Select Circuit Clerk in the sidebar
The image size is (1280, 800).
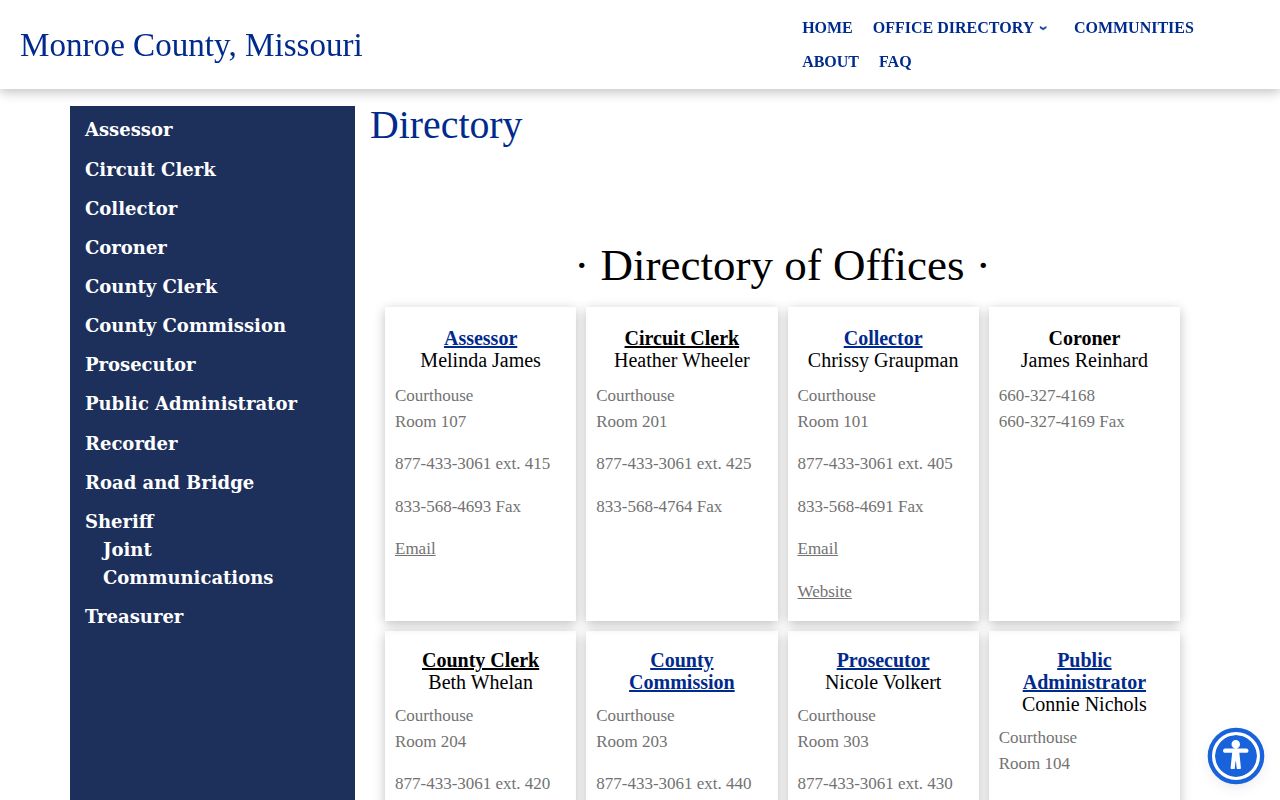tap(150, 169)
